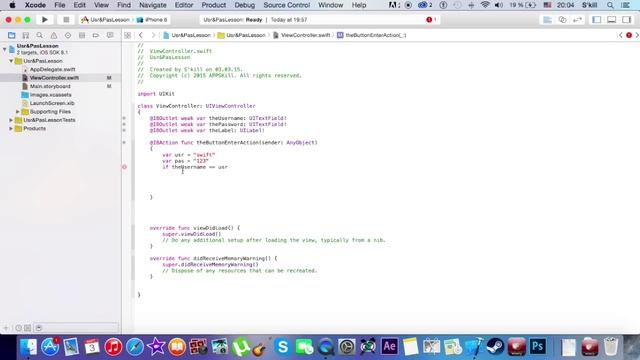Screen dimensions: 640x360
Task: Open the Report navigator
Action: [110, 36]
